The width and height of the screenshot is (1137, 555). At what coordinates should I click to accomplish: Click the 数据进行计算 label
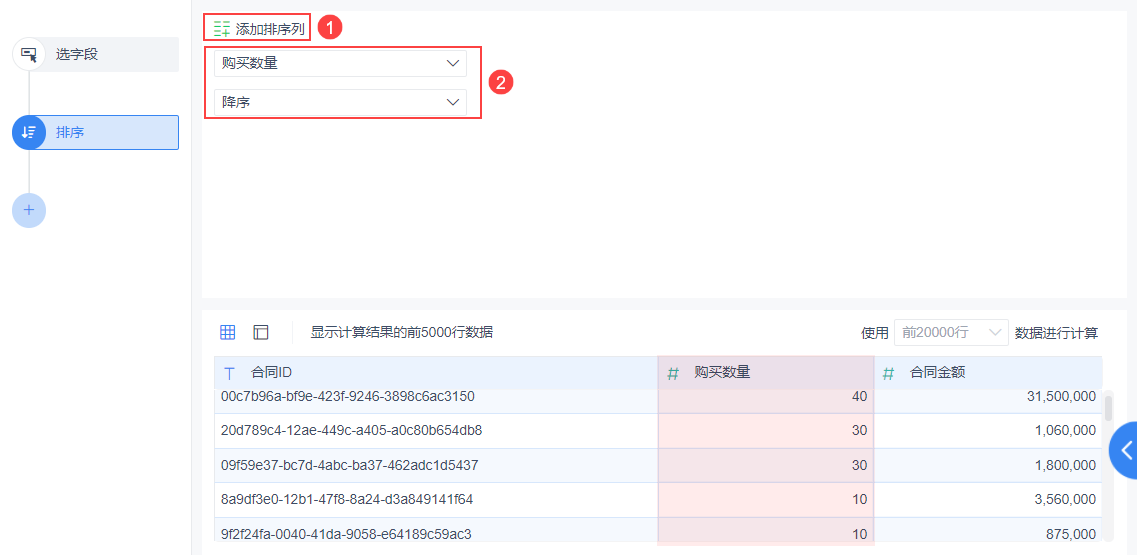1057,333
